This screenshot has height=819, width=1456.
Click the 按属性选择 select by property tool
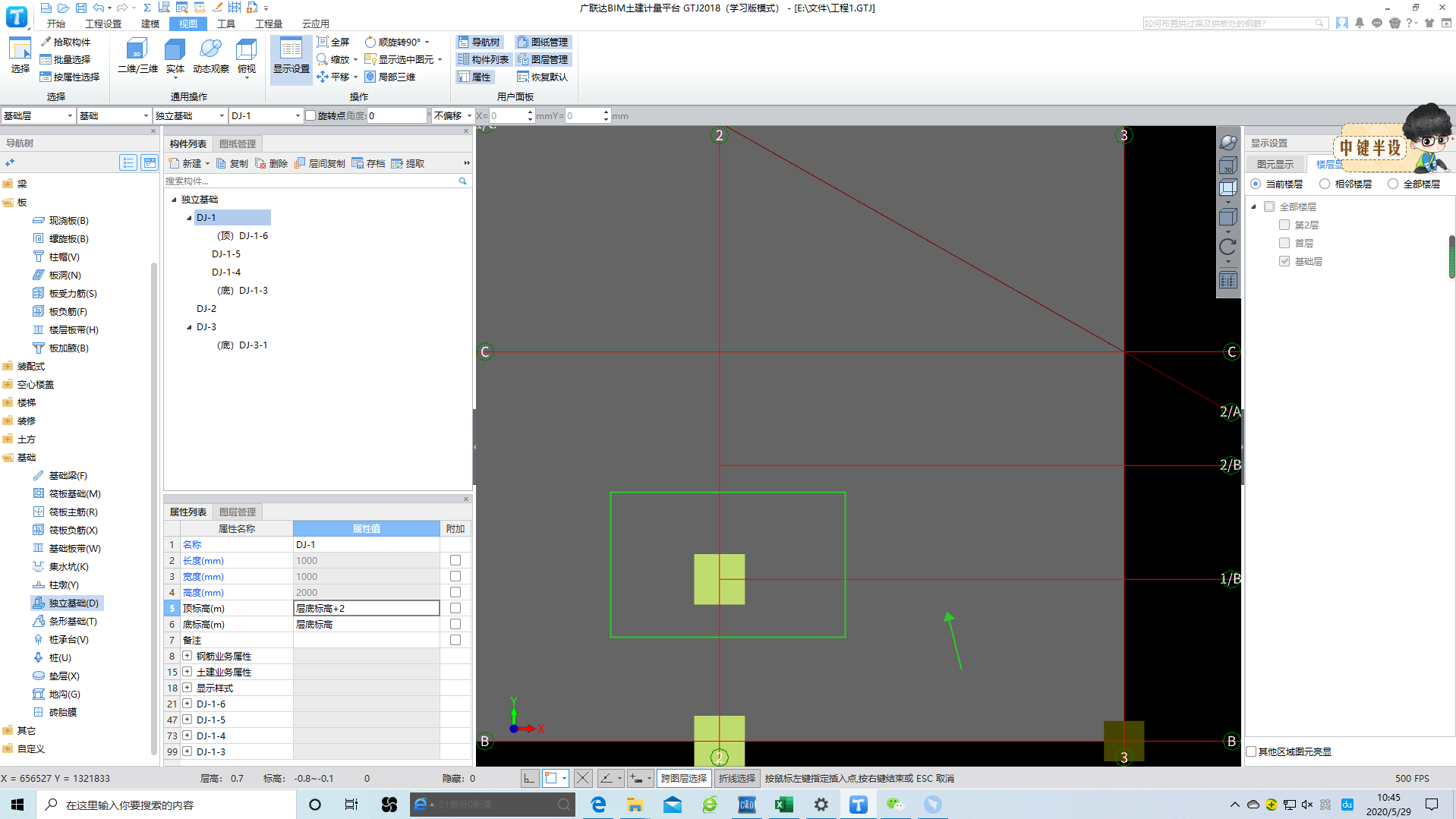(x=70, y=77)
